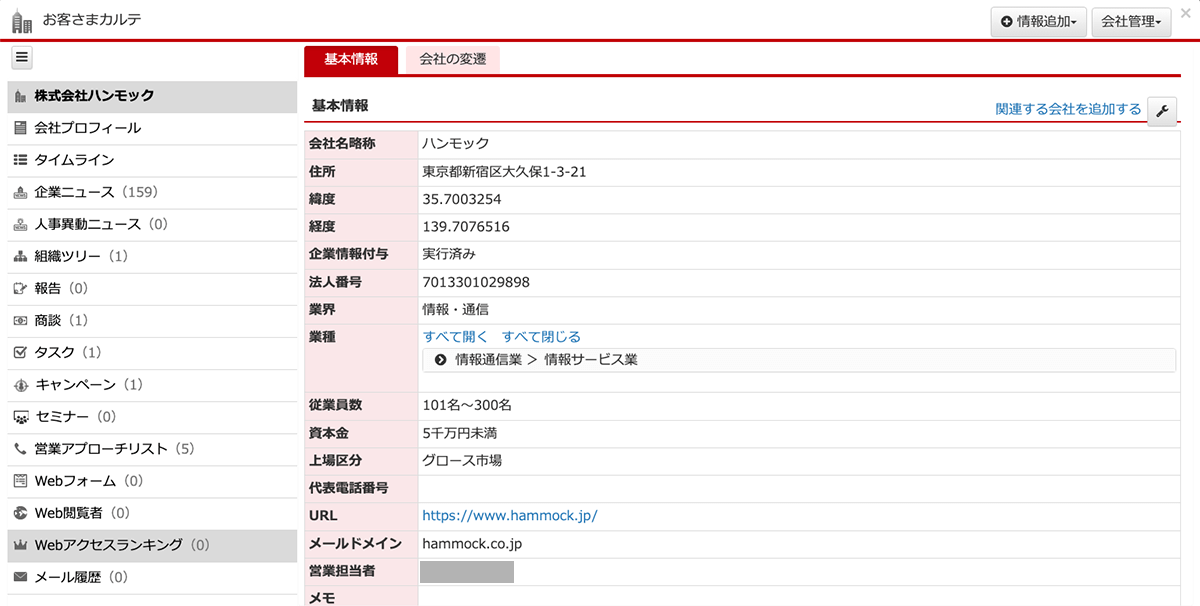Open 組織ツリー (1) section
1200x606 pixels.
pos(152,257)
